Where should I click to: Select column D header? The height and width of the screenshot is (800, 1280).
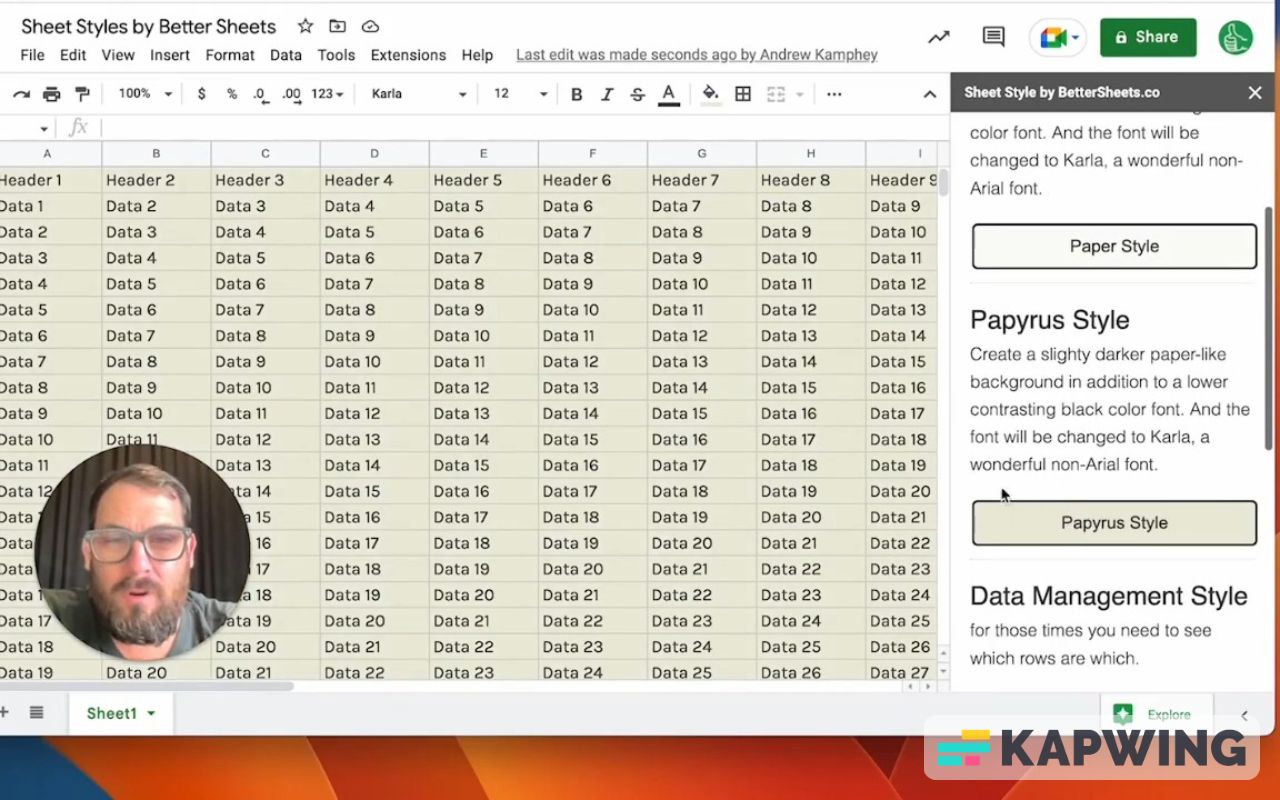tap(374, 153)
